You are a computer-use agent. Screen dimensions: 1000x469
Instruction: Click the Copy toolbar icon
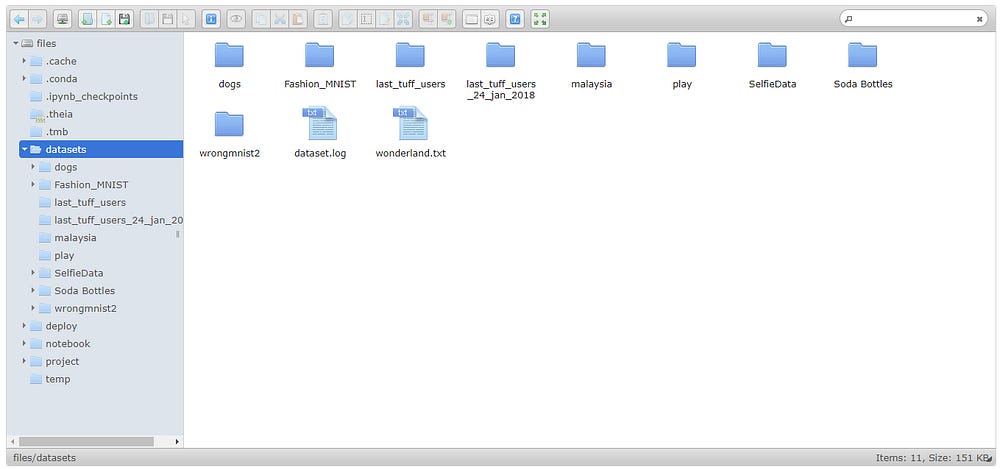261,19
